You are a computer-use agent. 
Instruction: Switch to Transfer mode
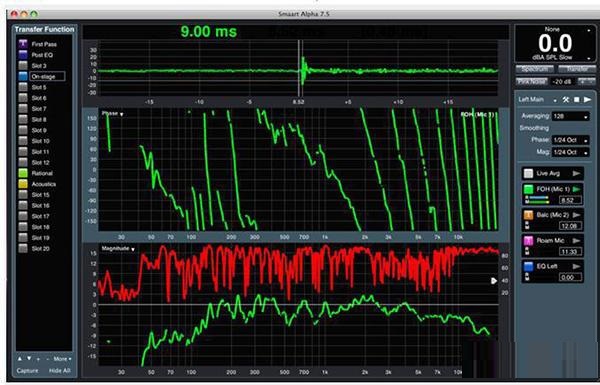[577, 69]
